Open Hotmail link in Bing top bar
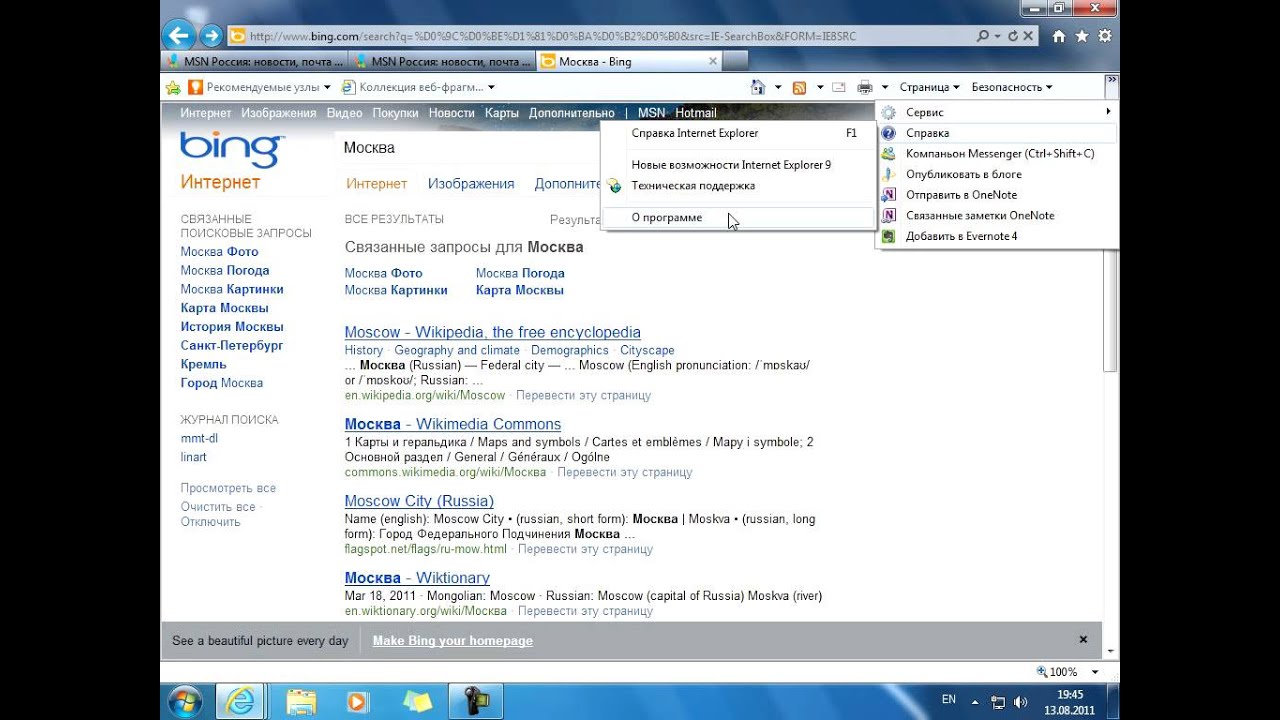 pyautogui.click(x=695, y=113)
